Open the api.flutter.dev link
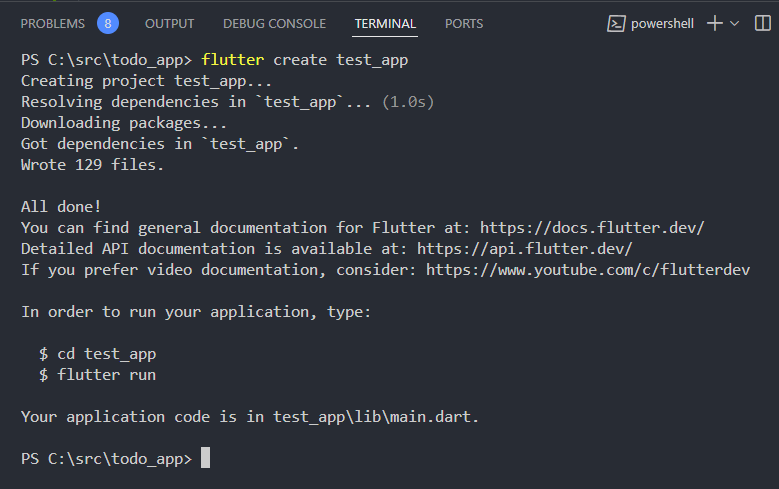 tap(525, 248)
